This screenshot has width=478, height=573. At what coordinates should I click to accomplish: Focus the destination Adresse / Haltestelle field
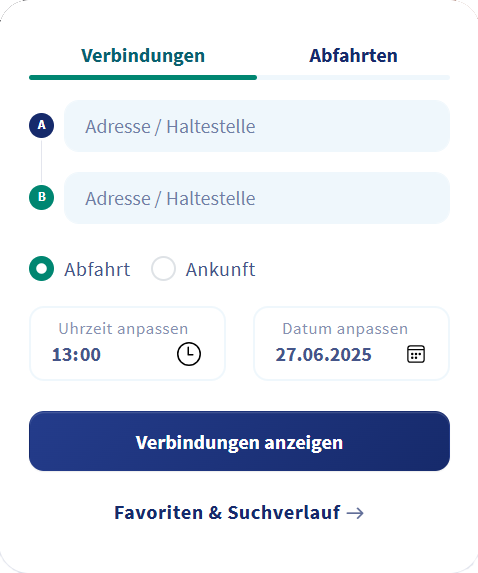(x=257, y=198)
